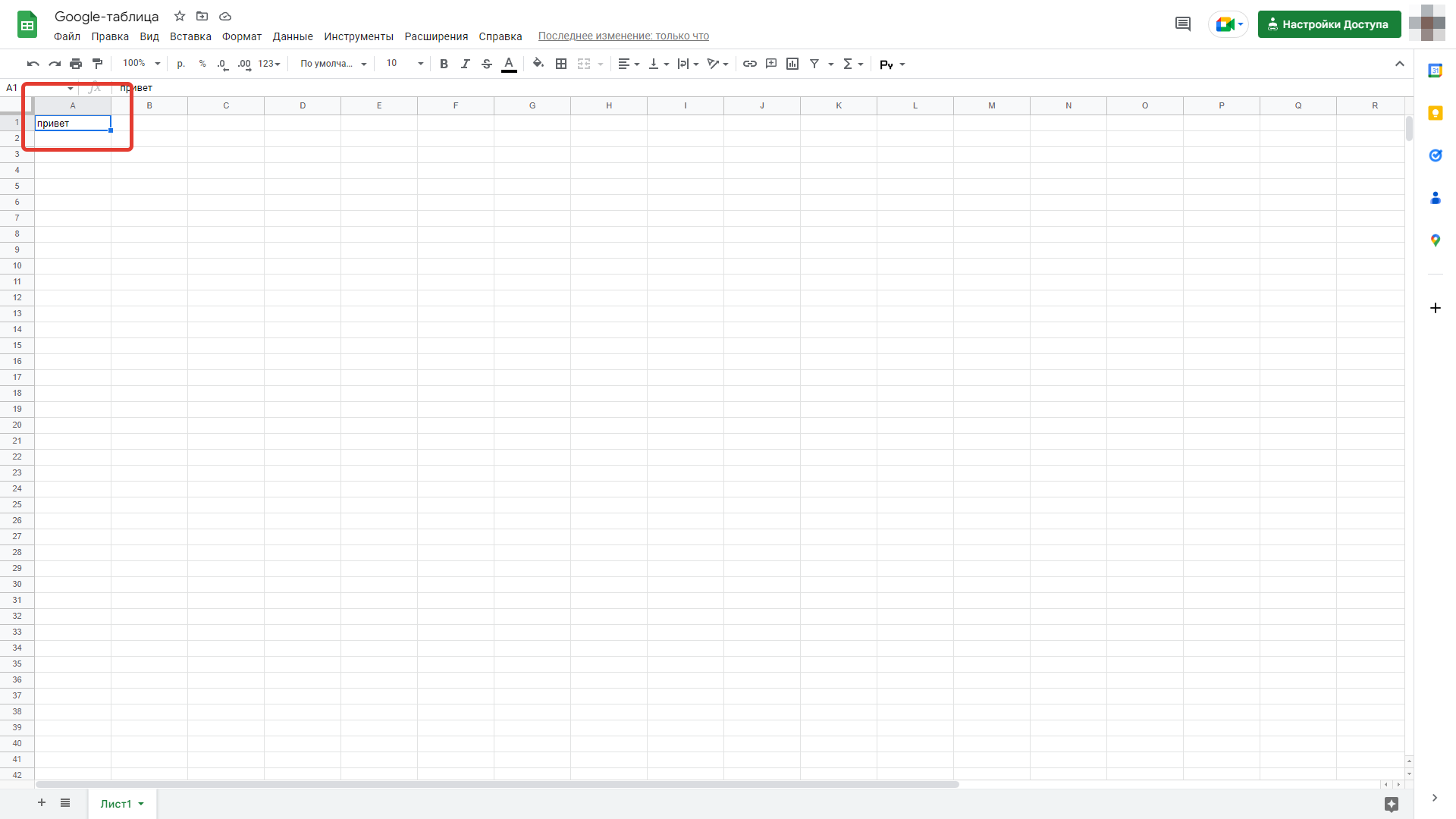
Task: Expand the font size 10 dropdown
Action: click(405, 64)
